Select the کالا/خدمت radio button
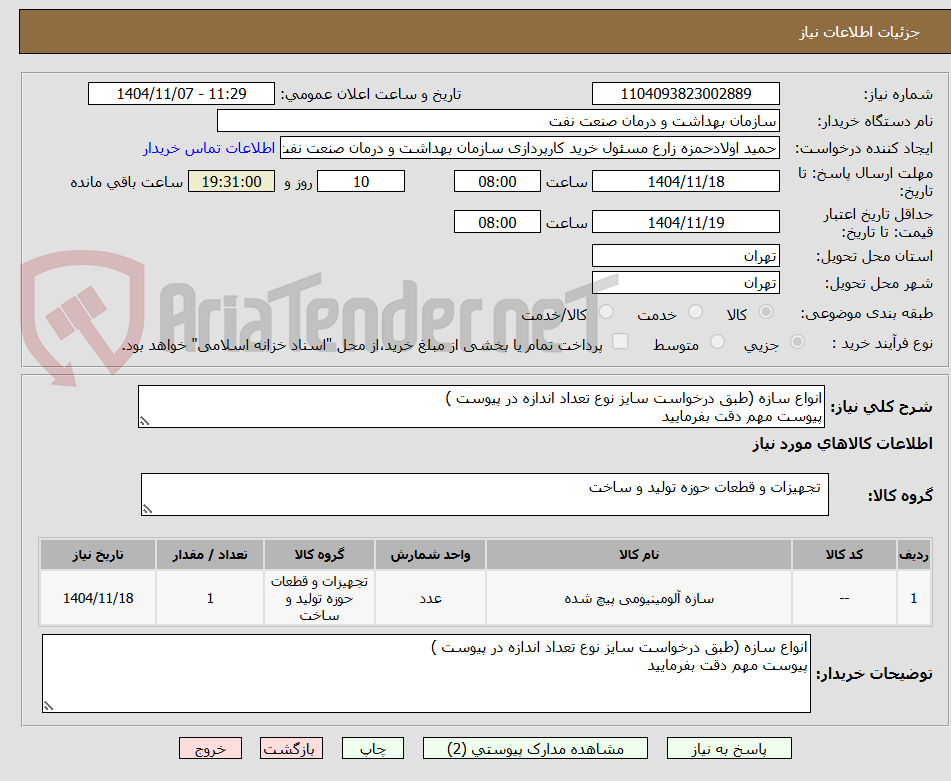Viewport: 951px width, 781px height. pos(606,312)
